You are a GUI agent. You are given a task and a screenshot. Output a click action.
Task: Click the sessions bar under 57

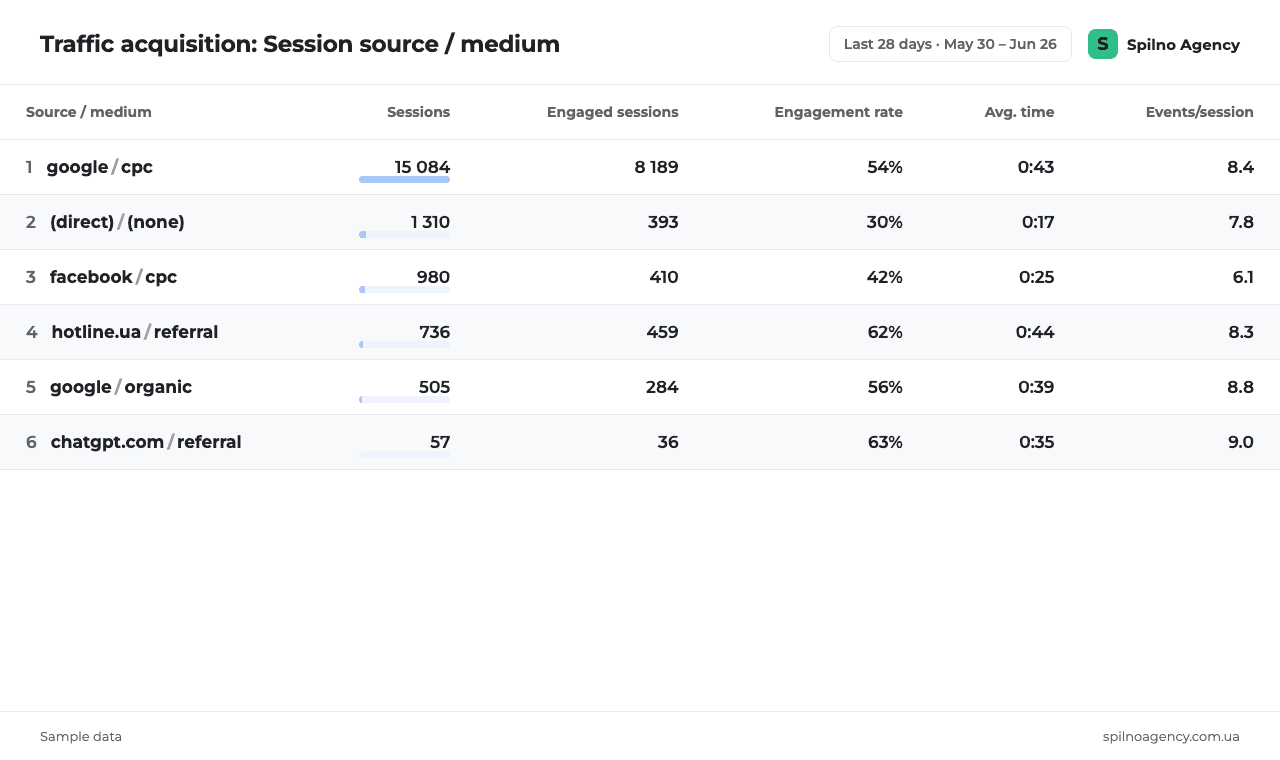[x=404, y=455]
